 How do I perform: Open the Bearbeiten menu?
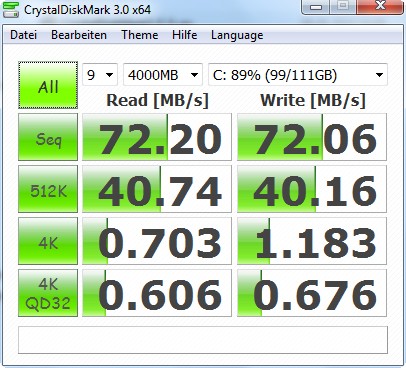79,35
